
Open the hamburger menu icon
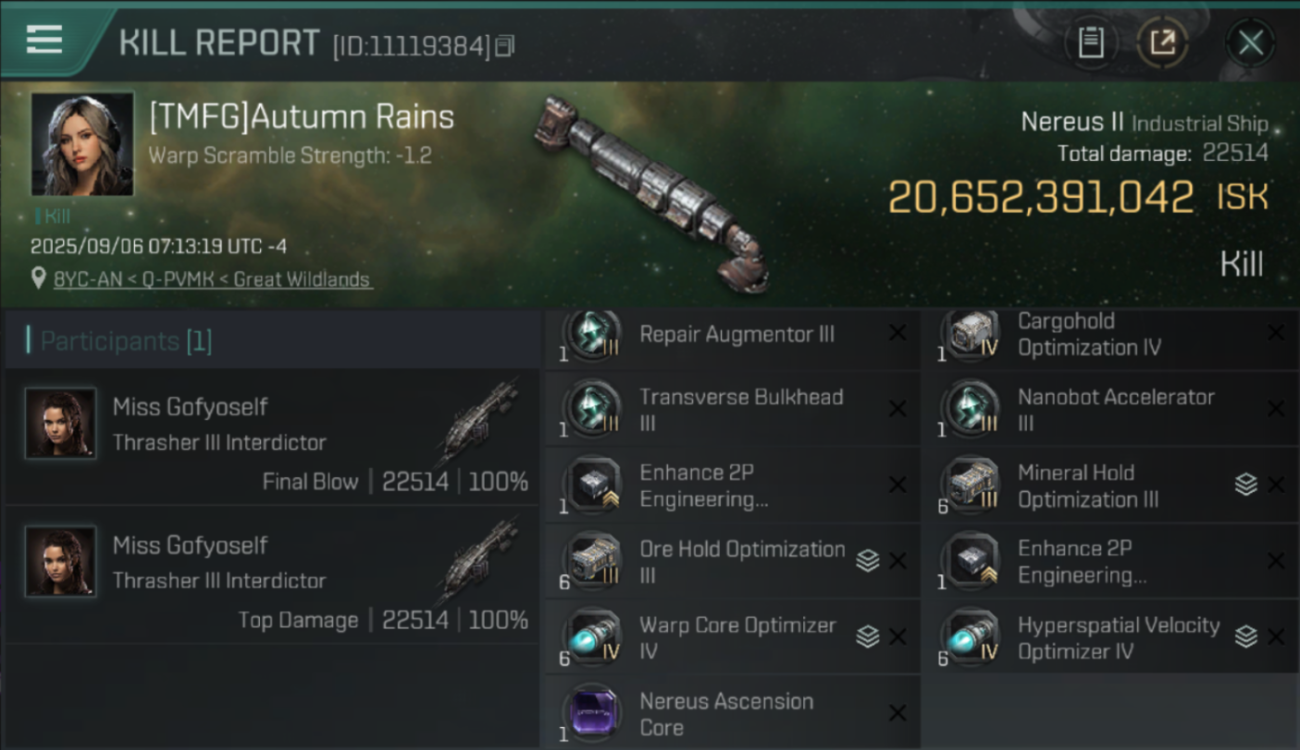[x=44, y=40]
